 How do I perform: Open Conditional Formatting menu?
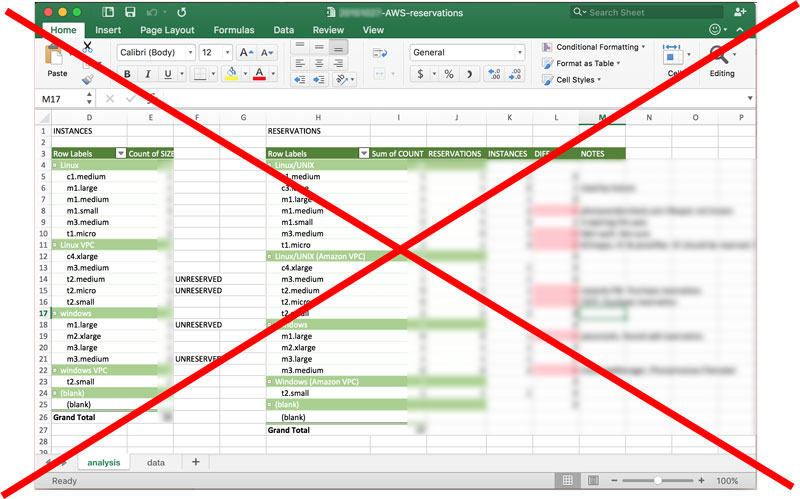click(x=593, y=47)
